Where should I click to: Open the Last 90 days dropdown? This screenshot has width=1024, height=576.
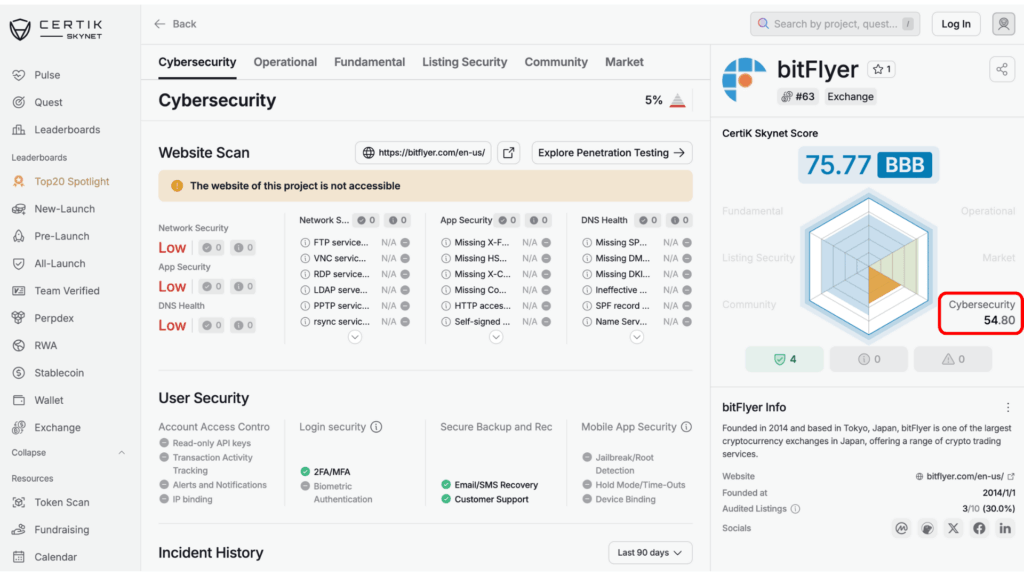point(650,553)
